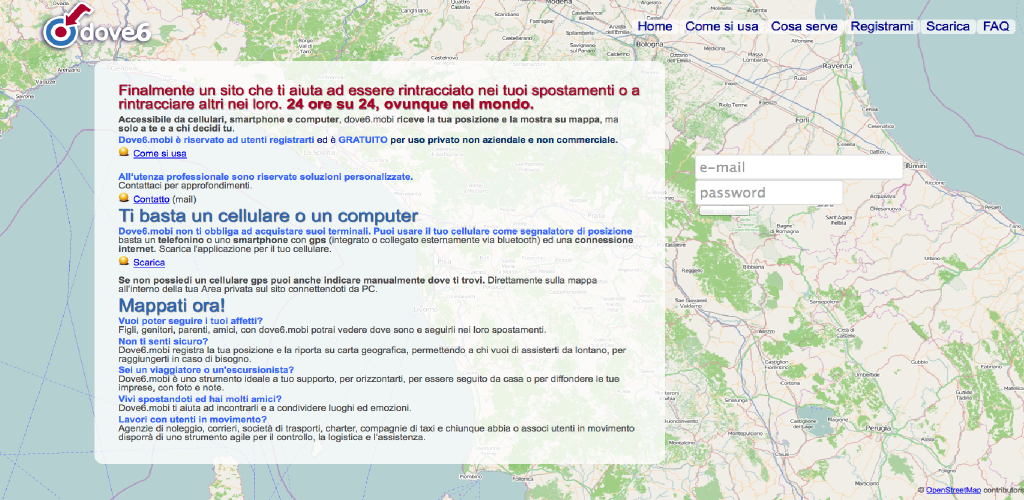
Task: Click yellow bullet next to Contatto
Action: [x=123, y=197]
